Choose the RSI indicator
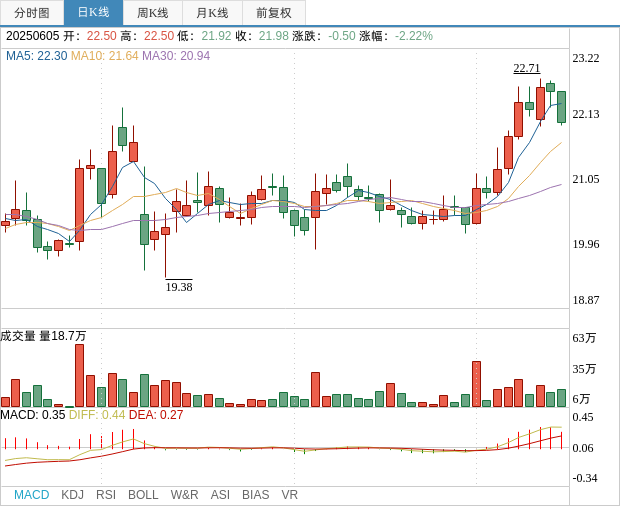Image resolution: width=620 pixels, height=506 pixels. tap(106, 495)
